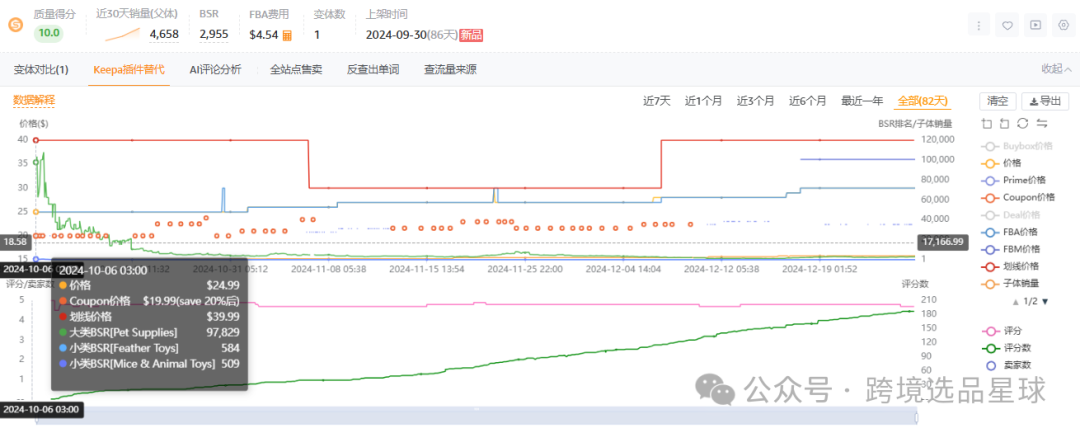This screenshot has height=433, width=1080.
Task: Click the 2024-12-04 14:04 axis label
Action: click(x=623, y=268)
